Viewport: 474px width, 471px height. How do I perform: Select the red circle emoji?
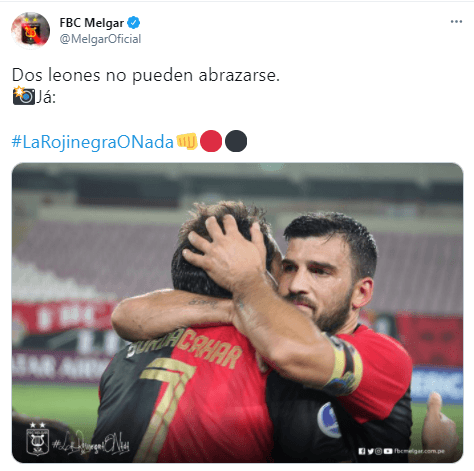click(211, 141)
